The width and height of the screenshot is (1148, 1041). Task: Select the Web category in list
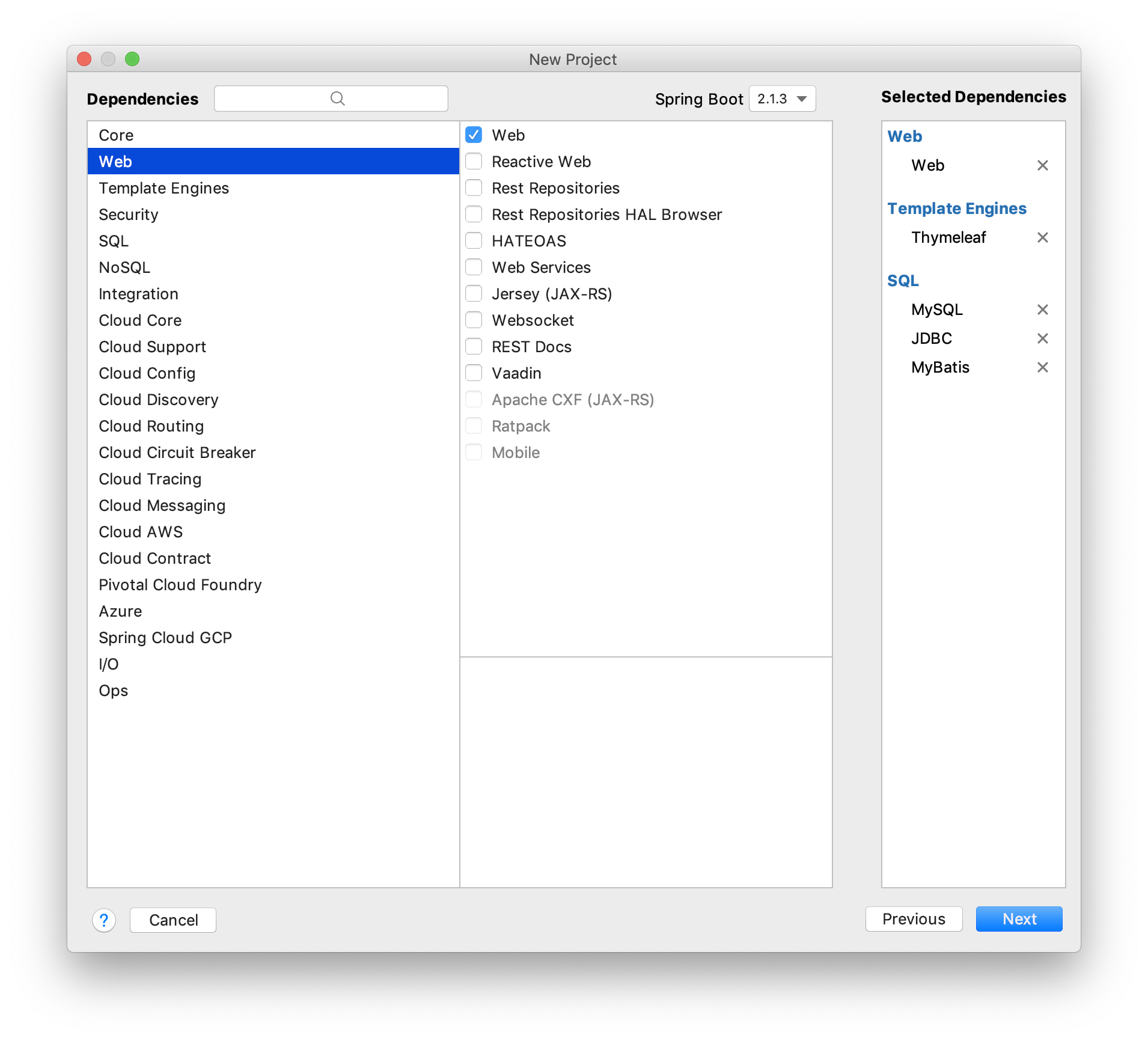[273, 162]
